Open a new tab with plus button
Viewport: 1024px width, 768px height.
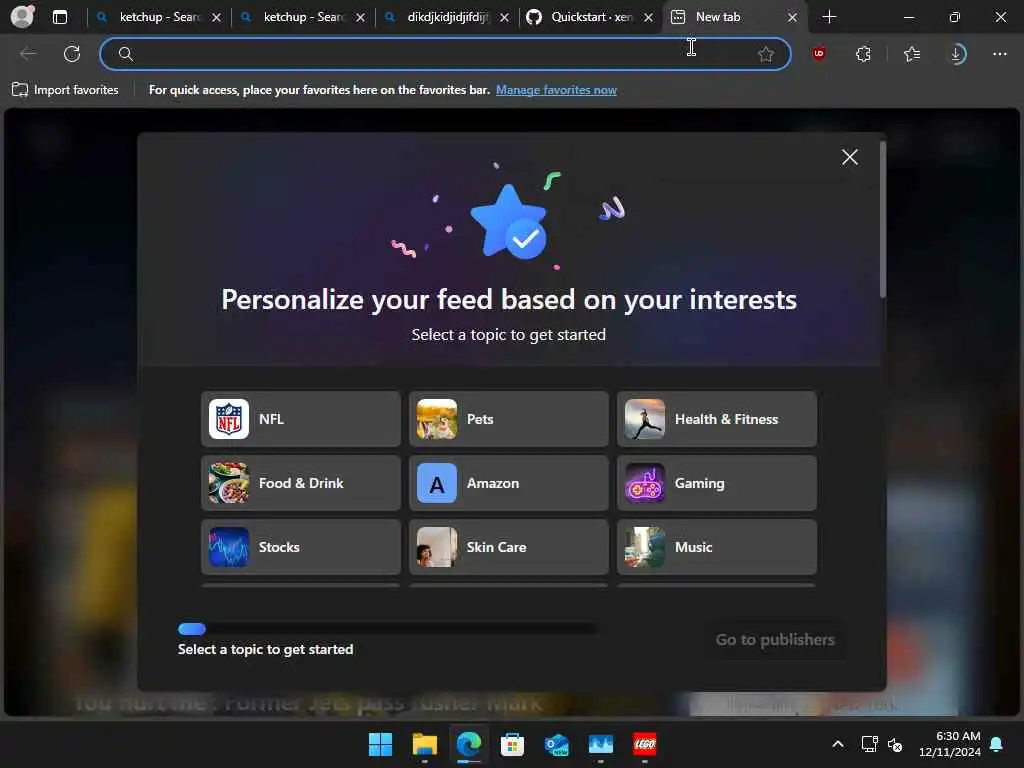click(829, 17)
